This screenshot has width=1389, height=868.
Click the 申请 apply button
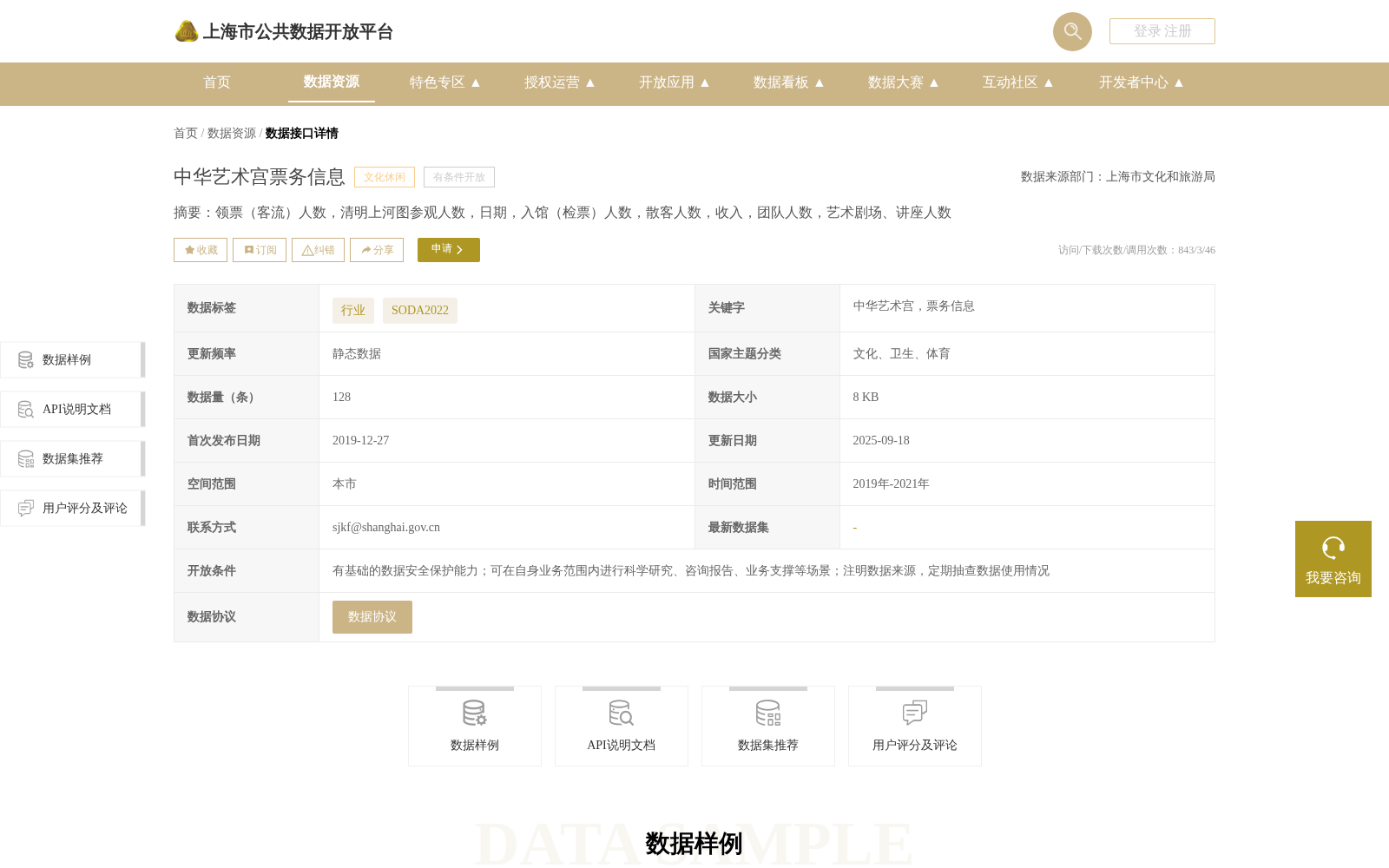[449, 250]
